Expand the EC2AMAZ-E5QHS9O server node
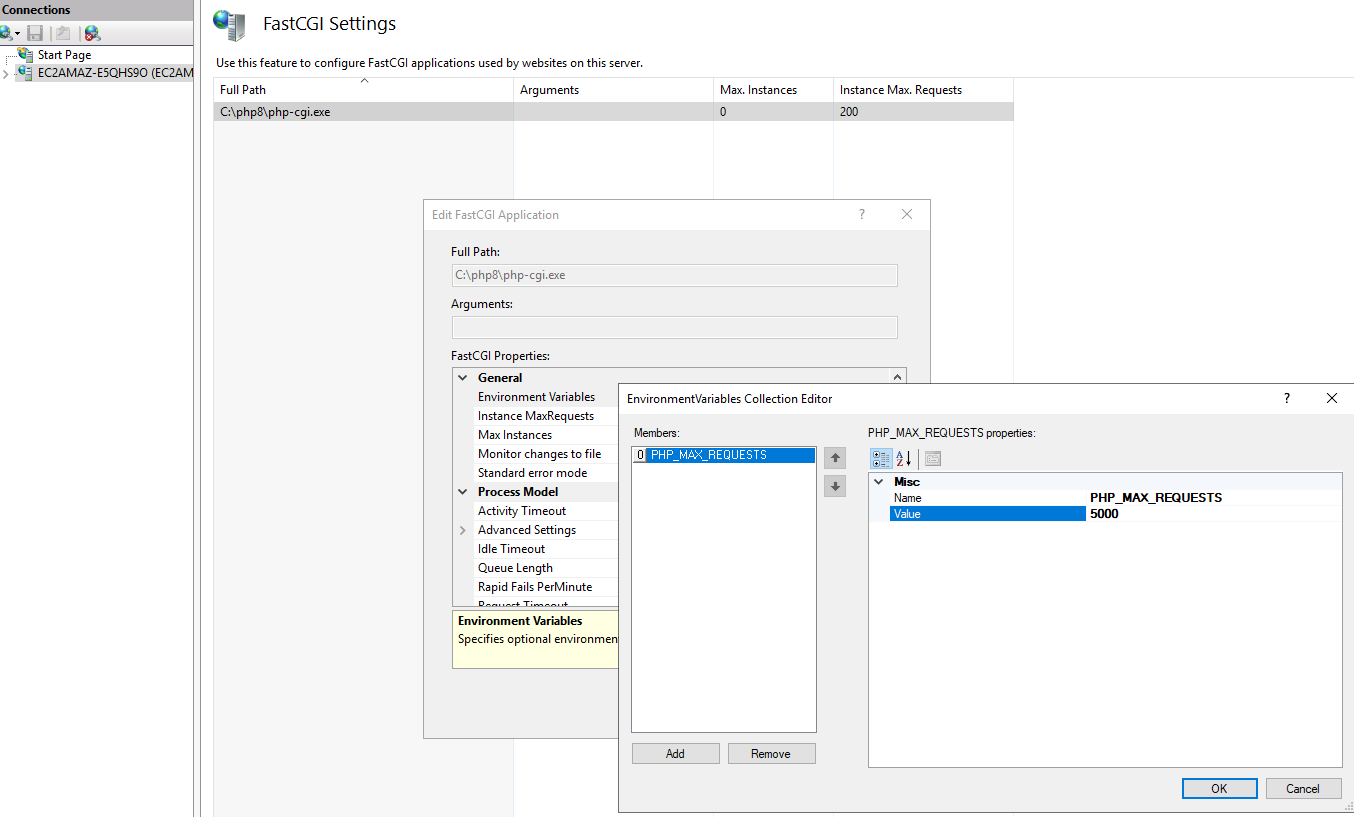Screen dimensions: 1354x817 (x=6, y=74)
